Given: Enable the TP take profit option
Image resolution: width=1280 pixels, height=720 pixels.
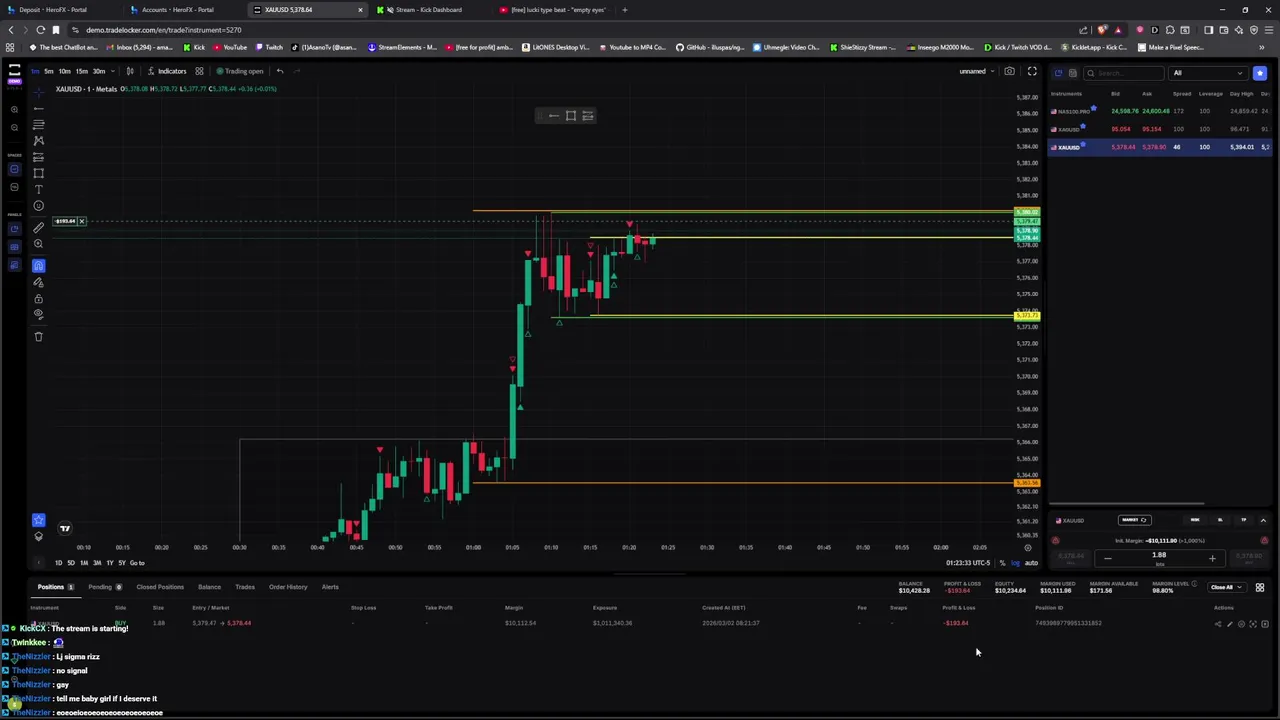Looking at the screenshot, I should point(1244,520).
